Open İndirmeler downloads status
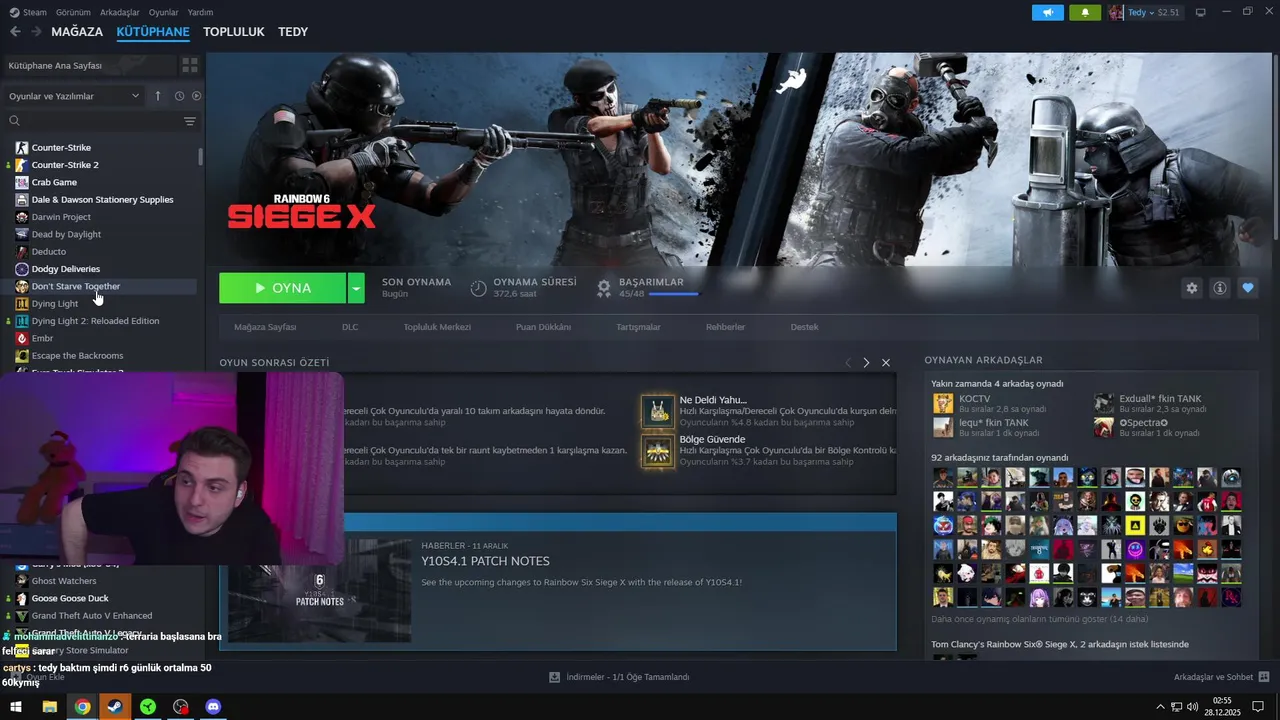 [619, 677]
